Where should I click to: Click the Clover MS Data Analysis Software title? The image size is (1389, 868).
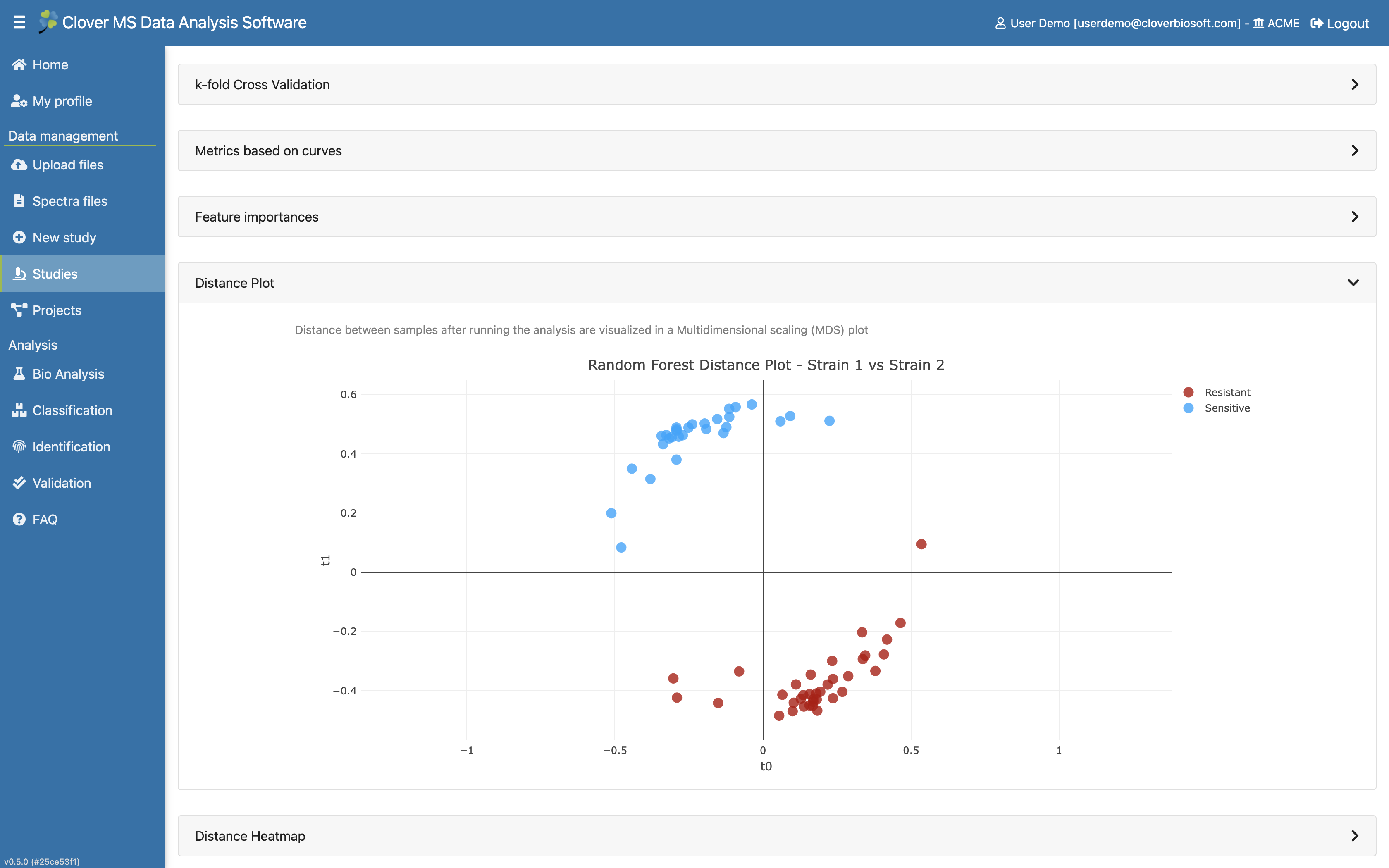[x=184, y=22]
